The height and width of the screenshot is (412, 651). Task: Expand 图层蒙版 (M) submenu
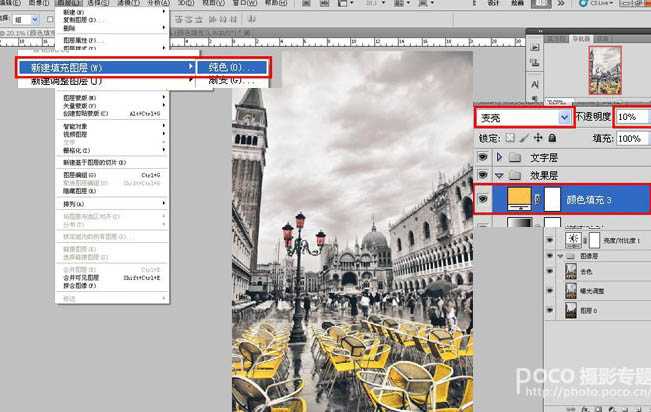click(x=113, y=98)
